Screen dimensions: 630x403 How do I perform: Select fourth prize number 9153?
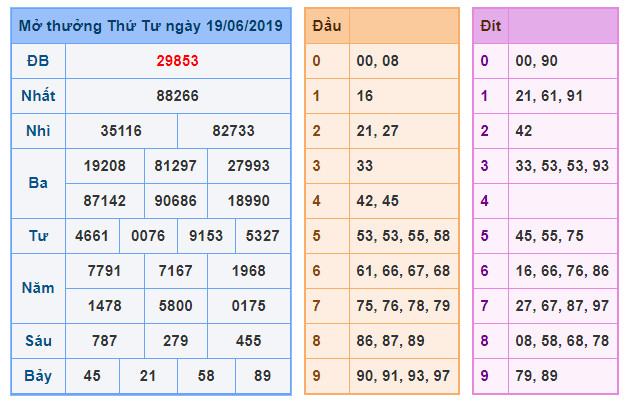tap(206, 236)
